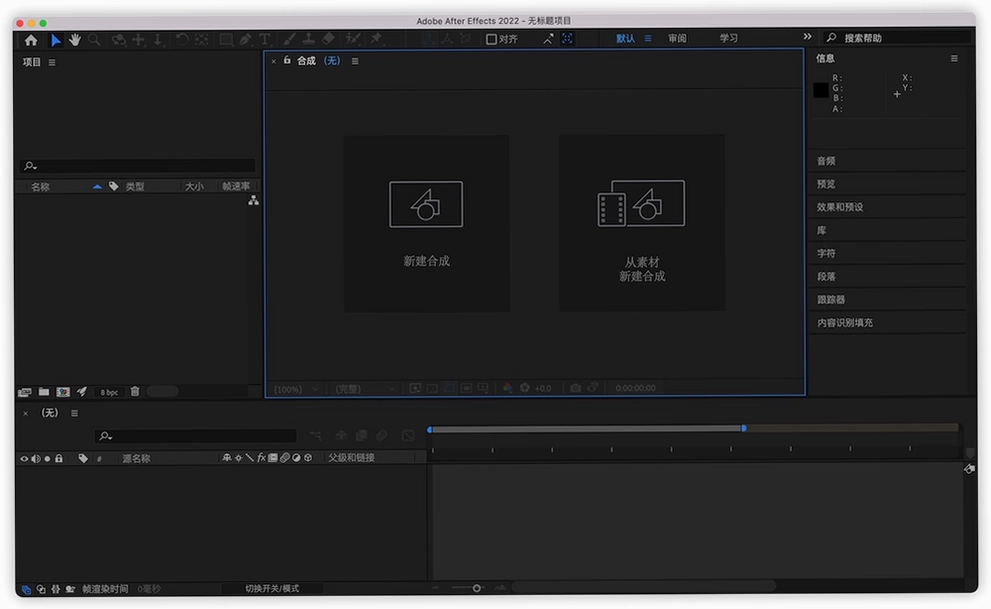Select the Pan Behind anchor point tool
991x609 pixels.
[202, 40]
